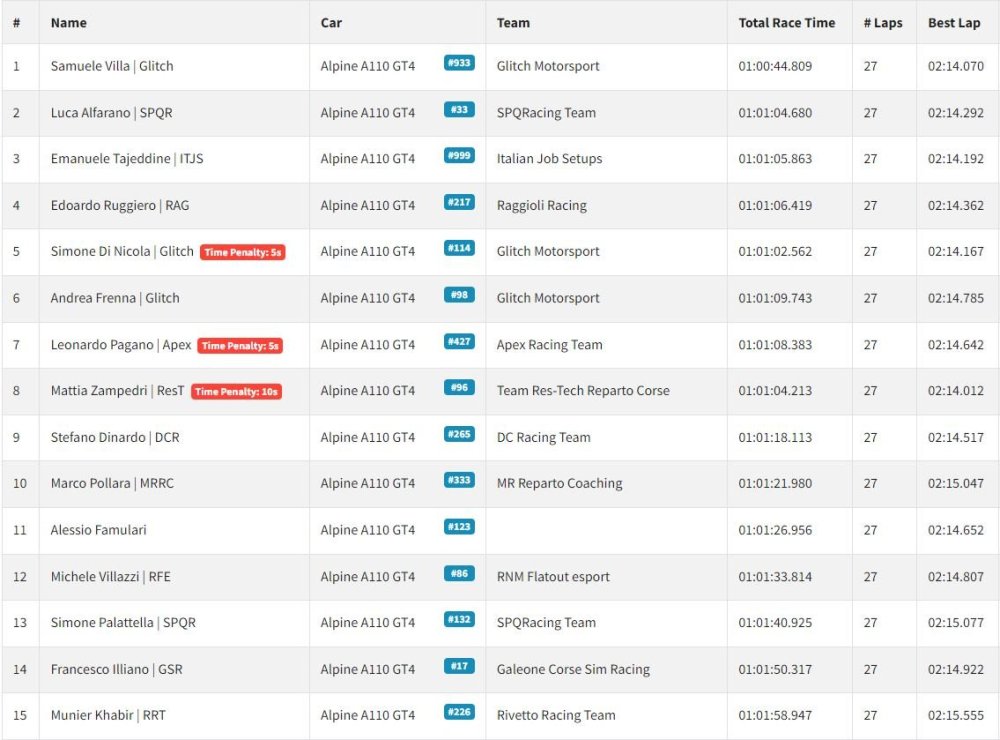Select driver name Andrea Frenna | Glitch
Screen dimensions: 1000x740
115,298
